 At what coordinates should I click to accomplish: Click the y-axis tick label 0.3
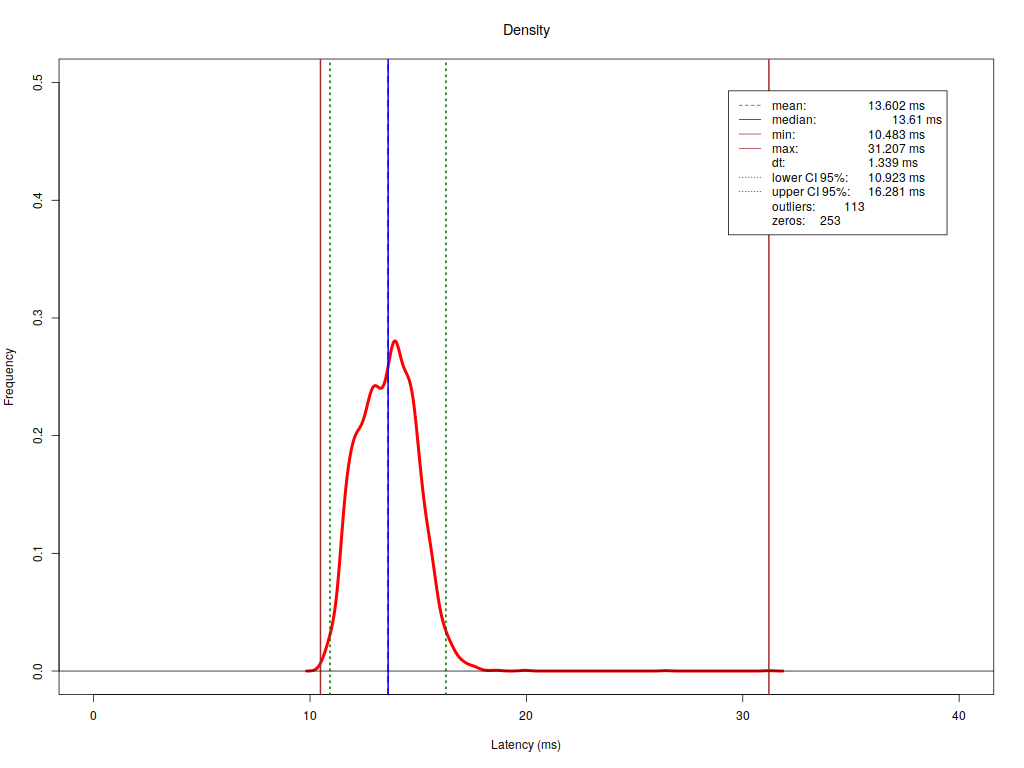point(38,318)
